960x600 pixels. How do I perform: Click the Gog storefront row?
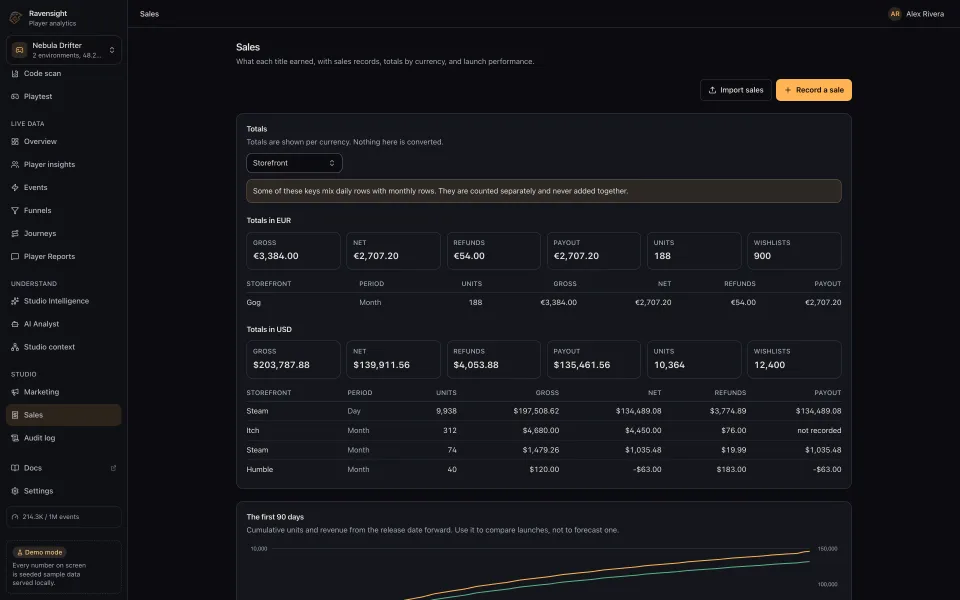(544, 302)
